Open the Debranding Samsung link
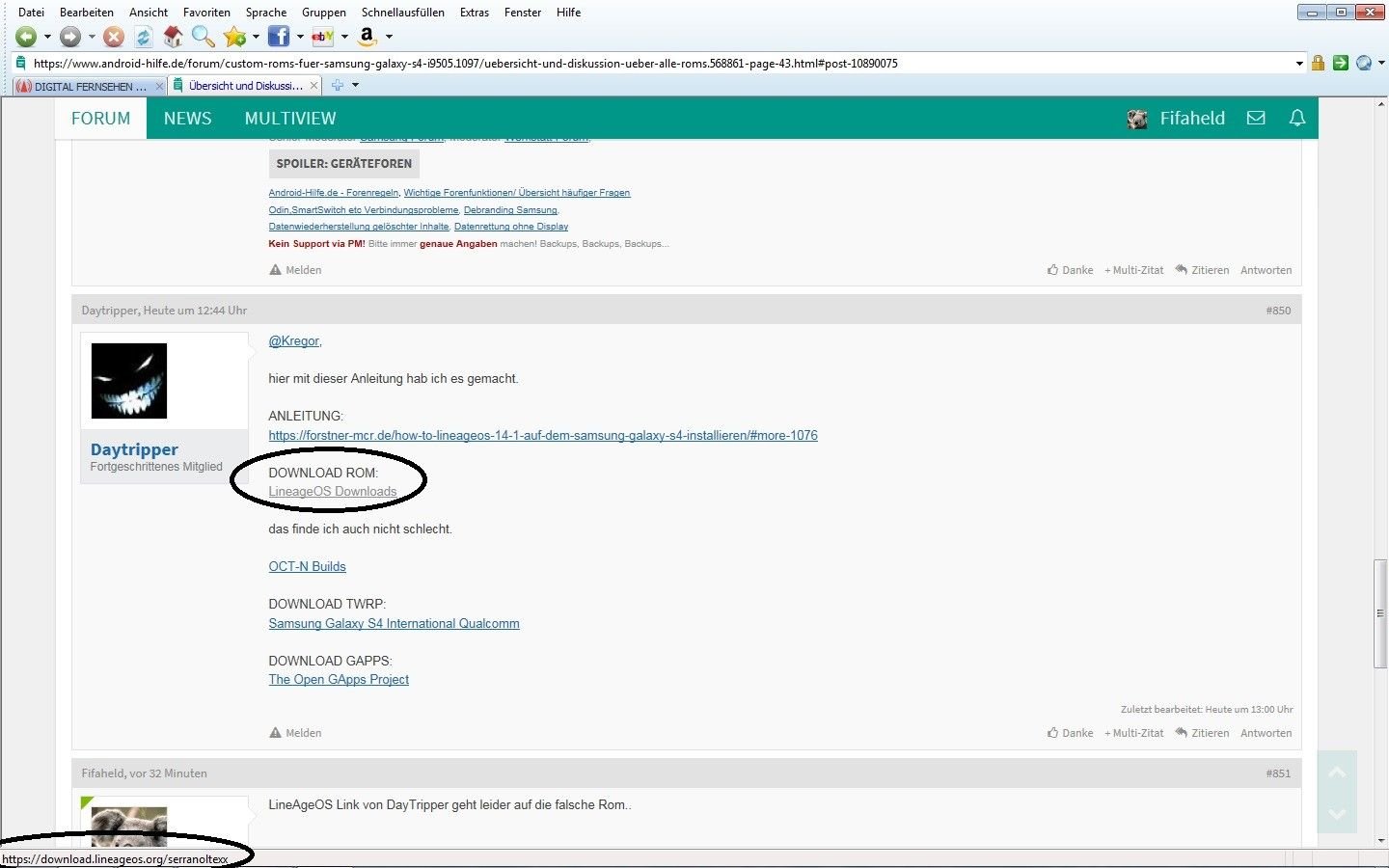 coord(510,209)
